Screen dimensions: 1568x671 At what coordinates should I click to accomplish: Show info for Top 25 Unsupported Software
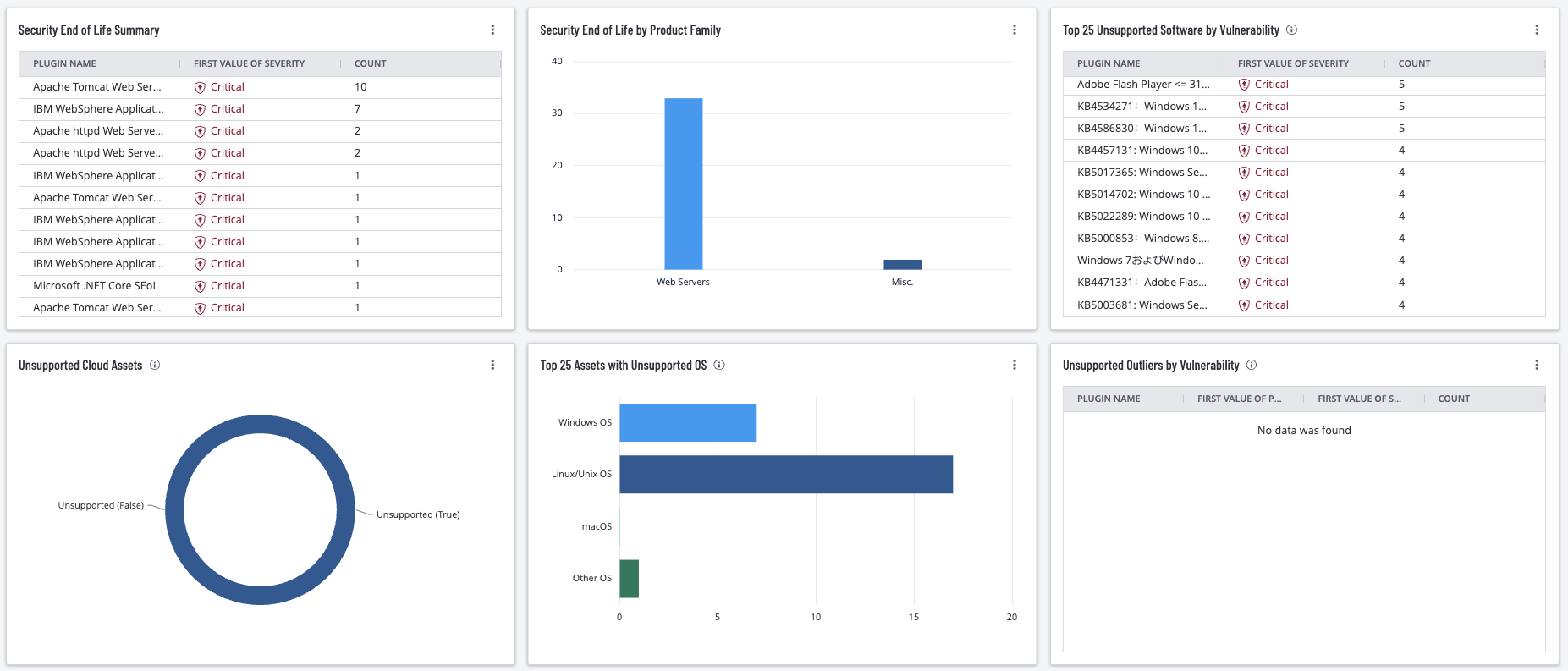[x=1291, y=30]
